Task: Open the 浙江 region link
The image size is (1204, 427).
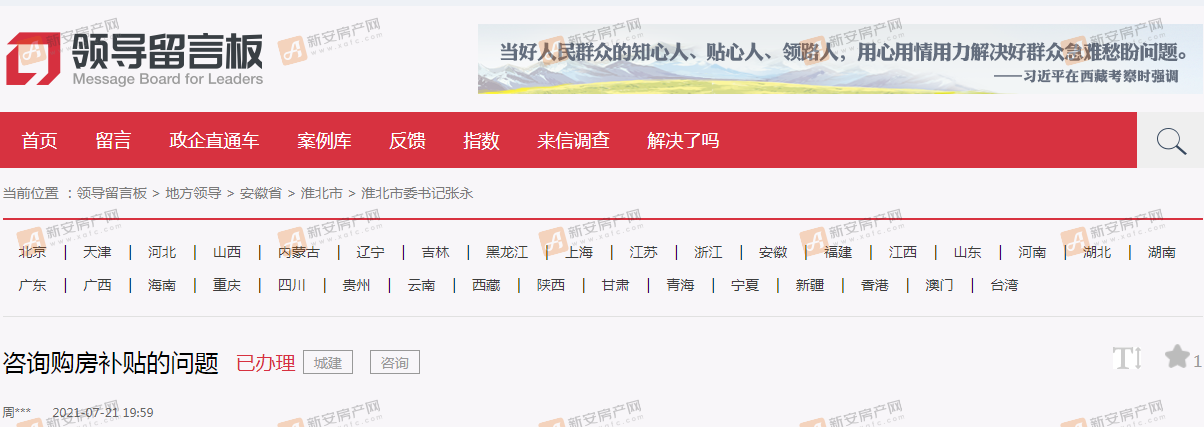Action: [x=709, y=252]
